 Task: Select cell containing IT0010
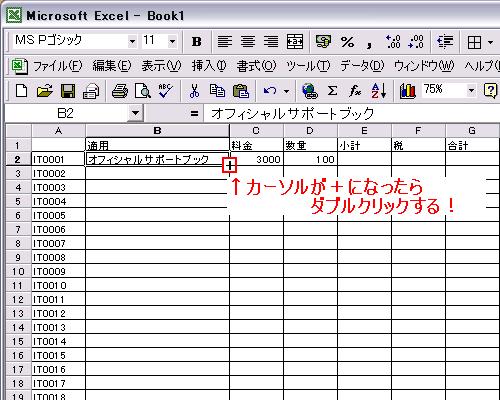(58, 285)
